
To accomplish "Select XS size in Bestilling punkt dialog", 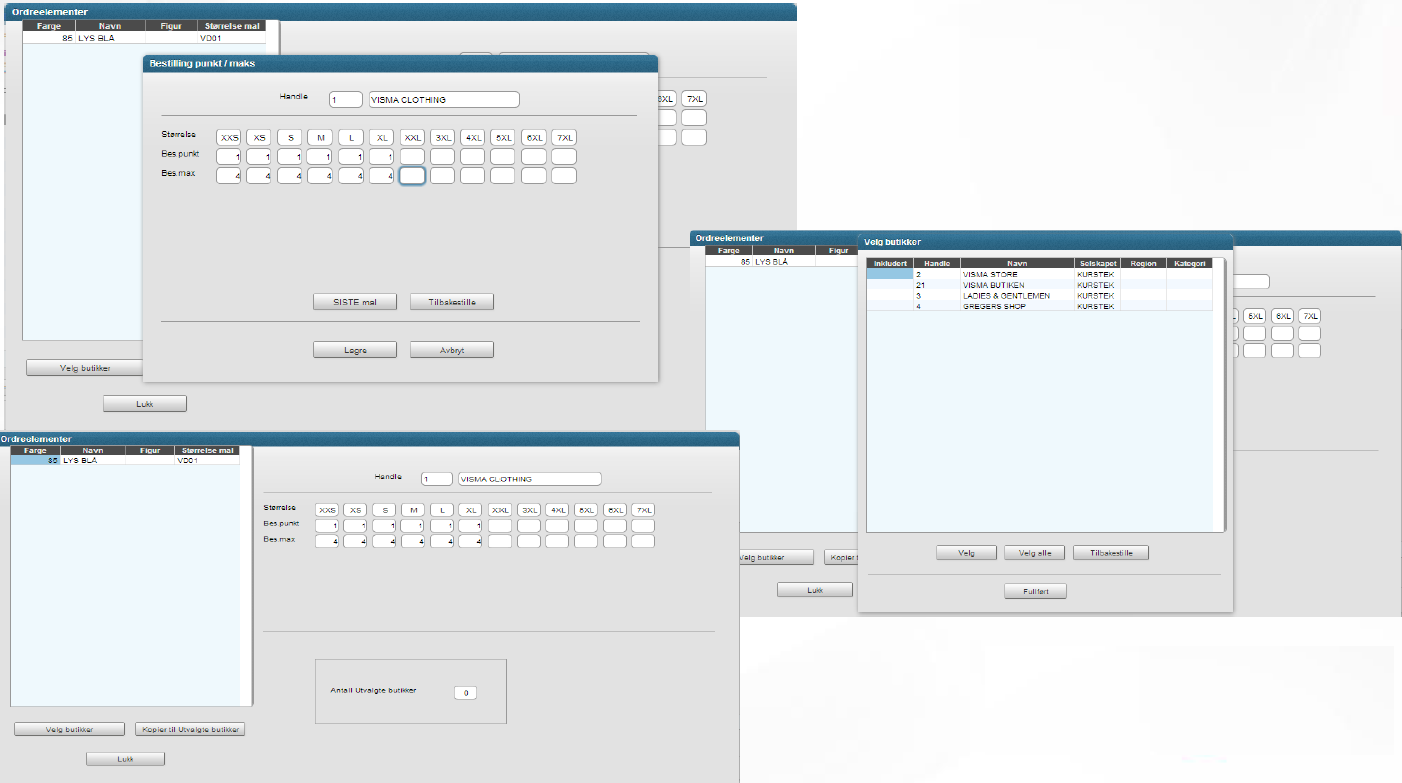I will [x=260, y=137].
